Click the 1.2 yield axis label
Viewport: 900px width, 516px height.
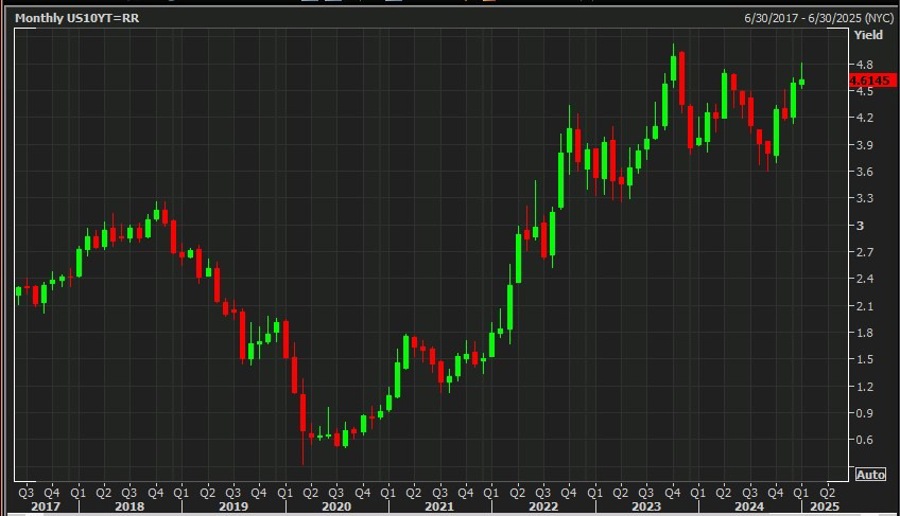864,386
